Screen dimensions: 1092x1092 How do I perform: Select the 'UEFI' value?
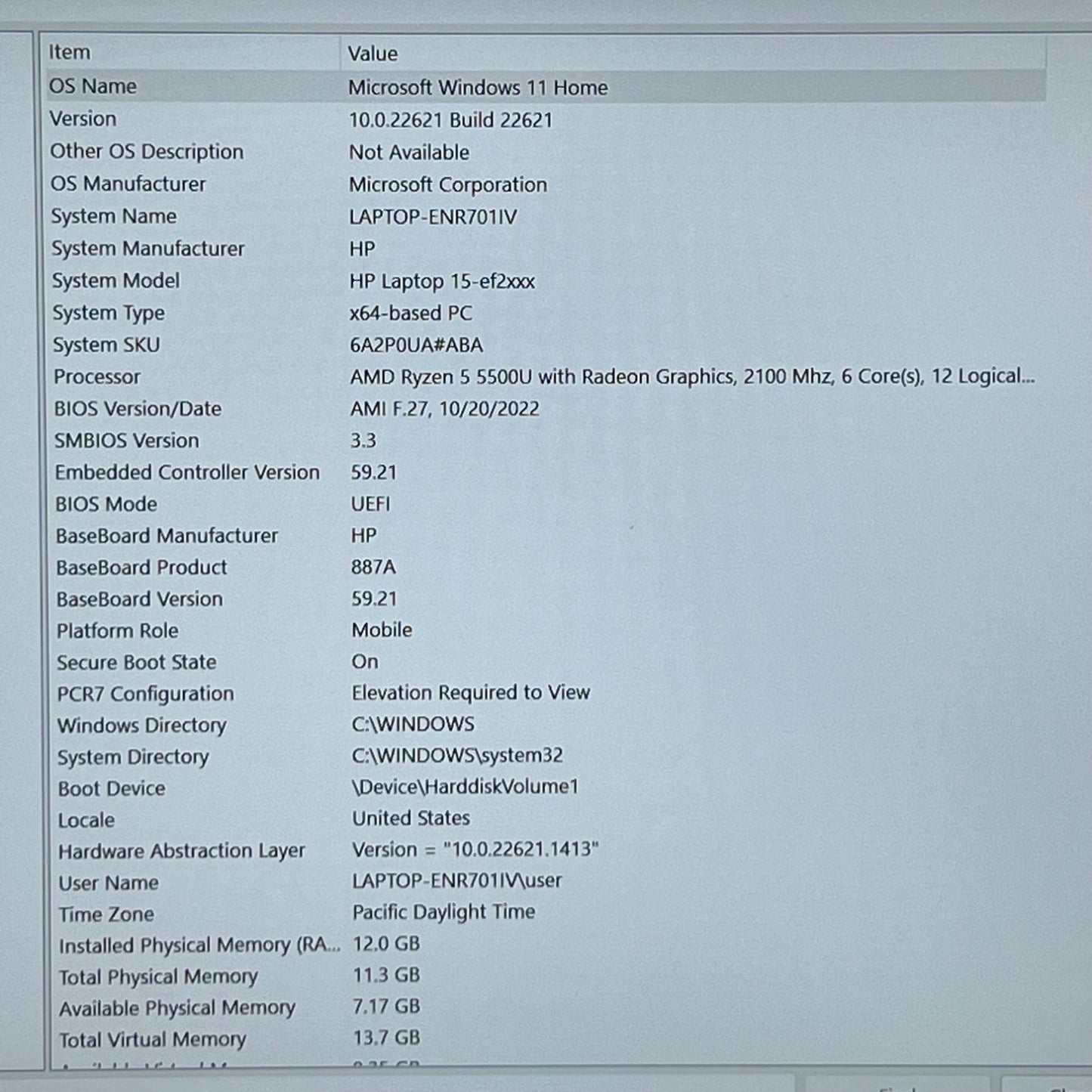point(370,504)
